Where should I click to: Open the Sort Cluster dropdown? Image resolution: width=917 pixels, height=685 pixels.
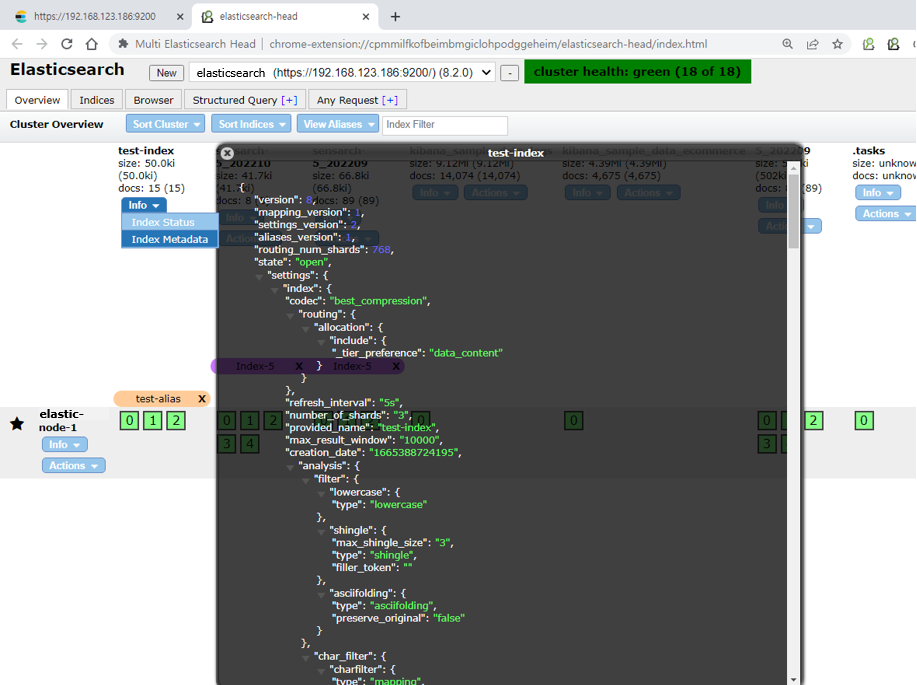[166, 124]
